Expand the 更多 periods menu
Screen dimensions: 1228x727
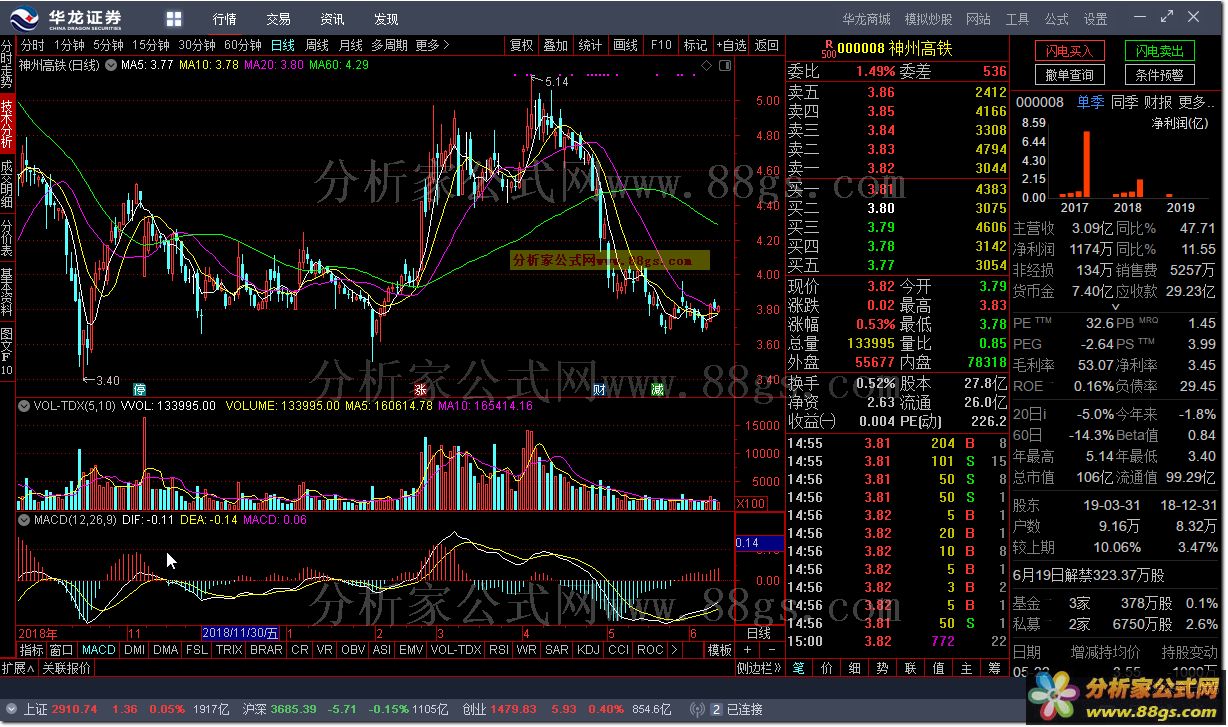432,45
